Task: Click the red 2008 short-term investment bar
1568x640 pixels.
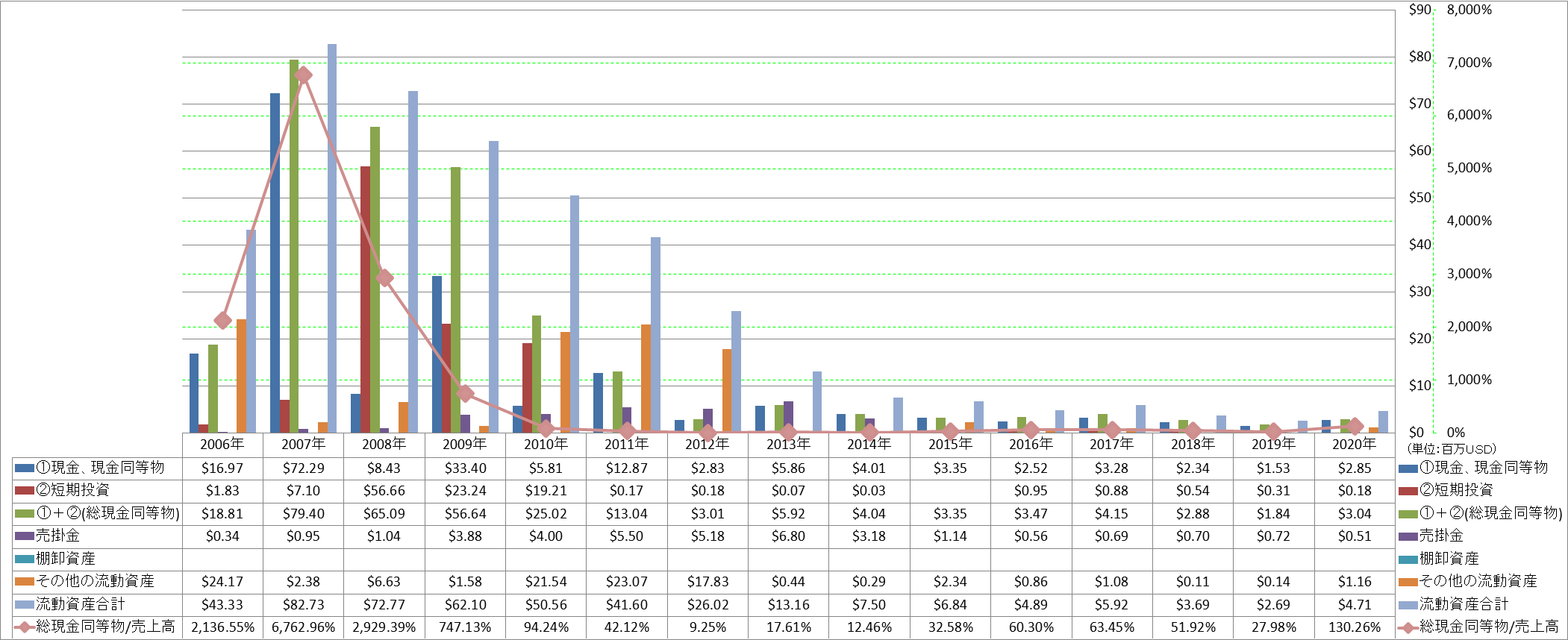Action: [x=365, y=299]
